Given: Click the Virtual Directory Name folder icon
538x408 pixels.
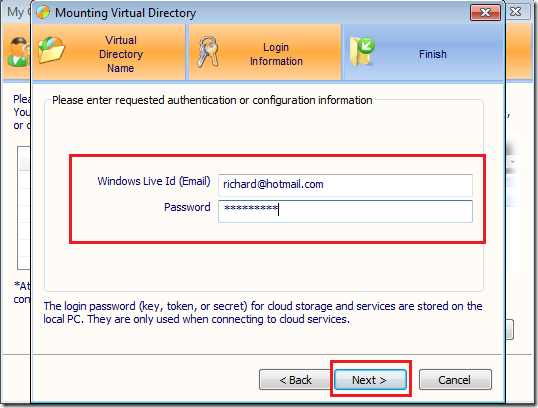Looking at the screenshot, I should 51,51.
